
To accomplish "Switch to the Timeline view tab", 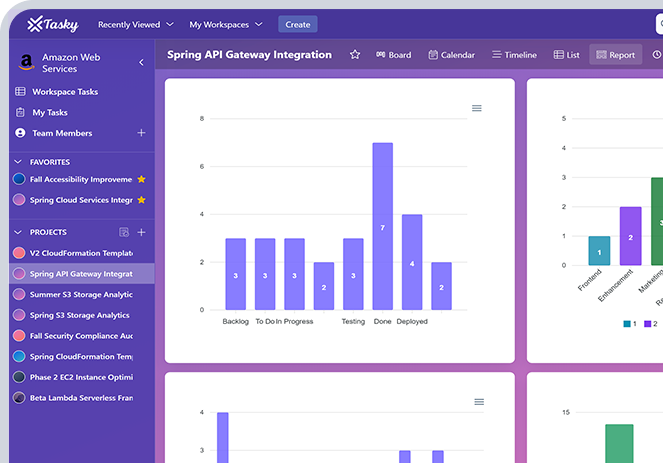I will (513, 55).
